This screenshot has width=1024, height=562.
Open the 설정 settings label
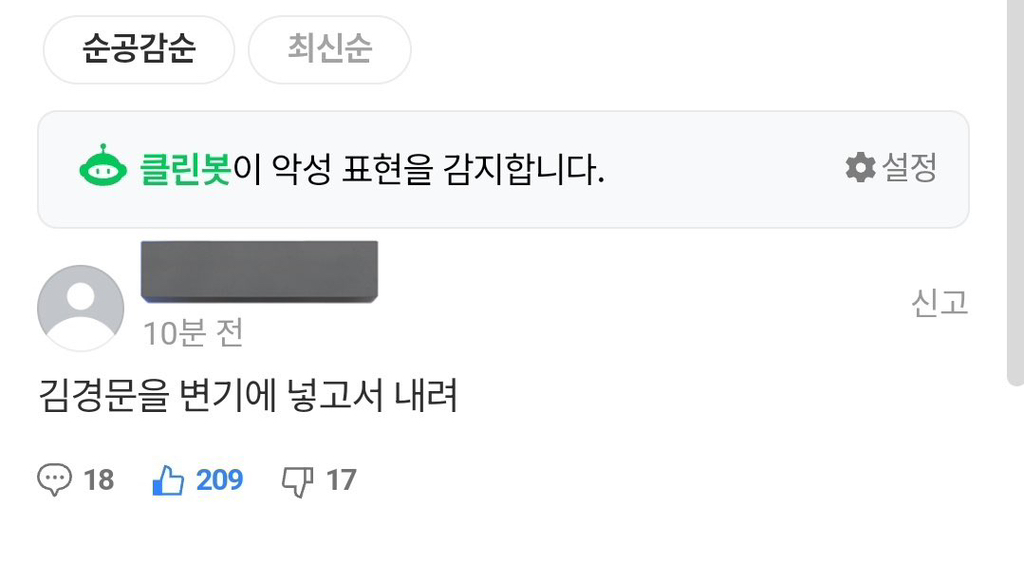910,168
